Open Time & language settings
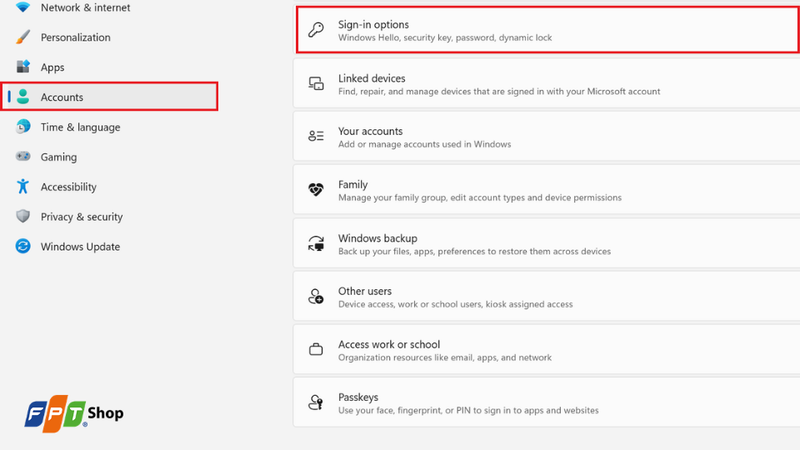800x450 pixels. [x=81, y=127]
